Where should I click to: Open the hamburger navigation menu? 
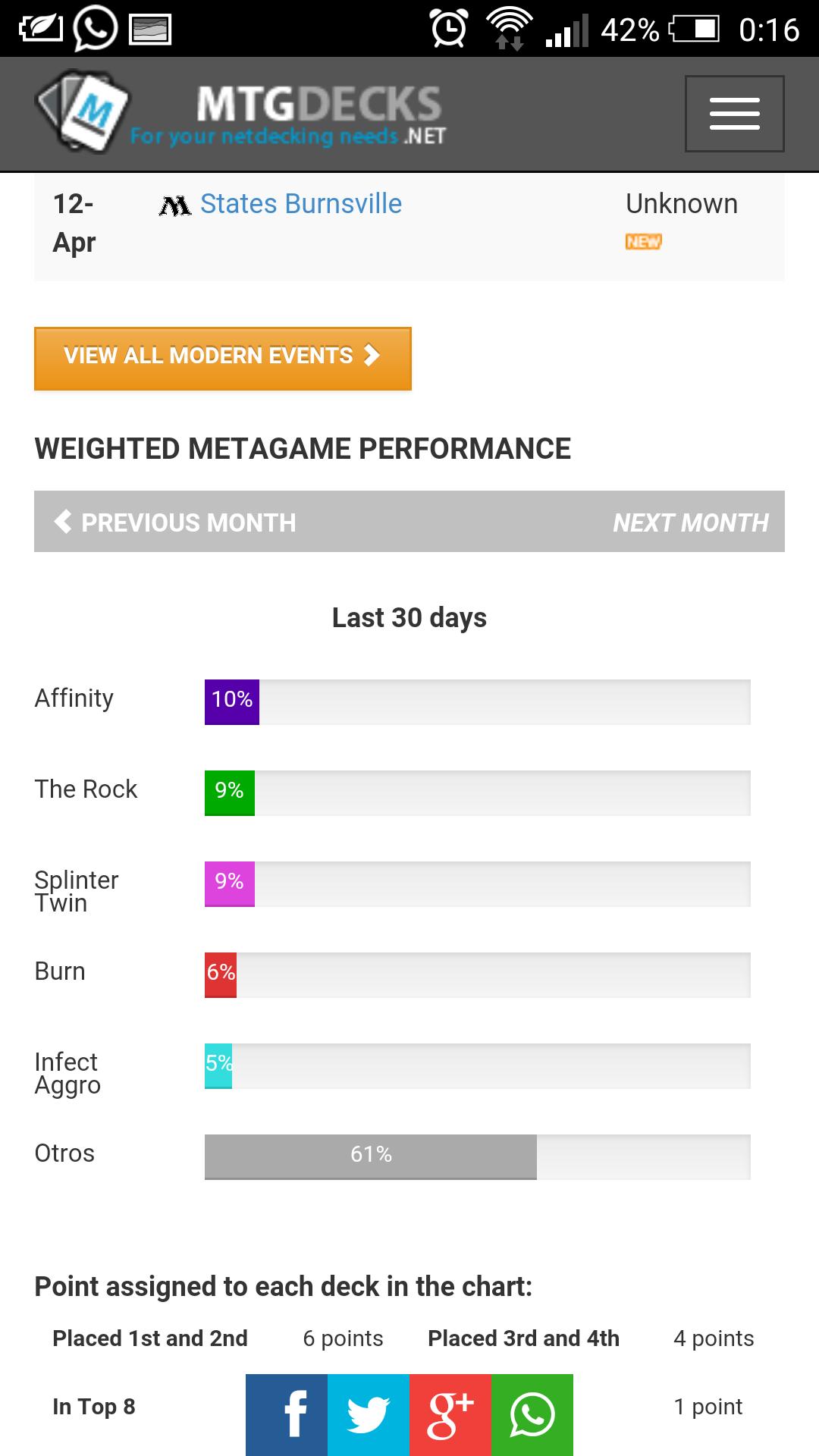(x=734, y=114)
